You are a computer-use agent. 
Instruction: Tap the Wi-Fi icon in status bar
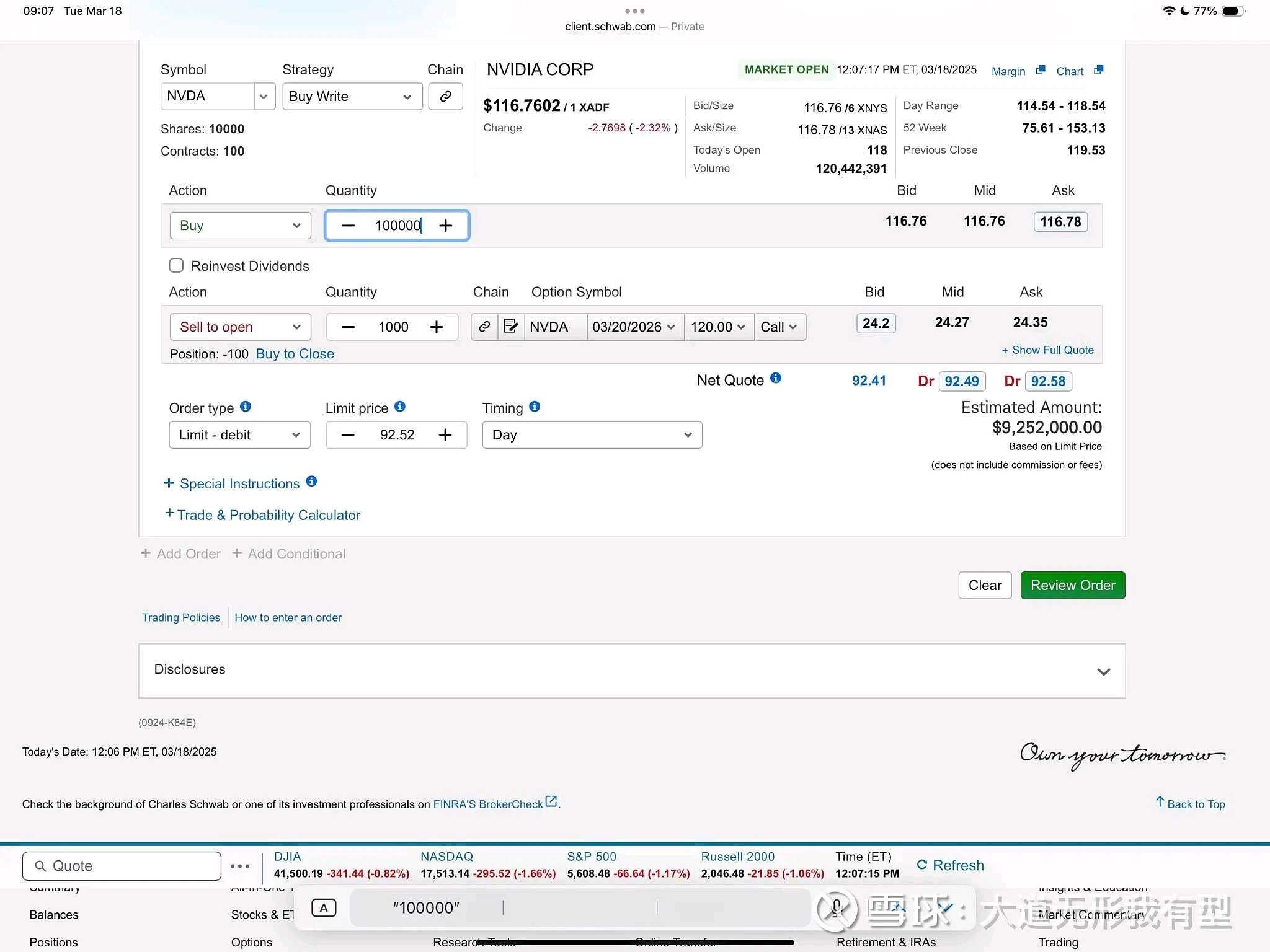click(1169, 11)
